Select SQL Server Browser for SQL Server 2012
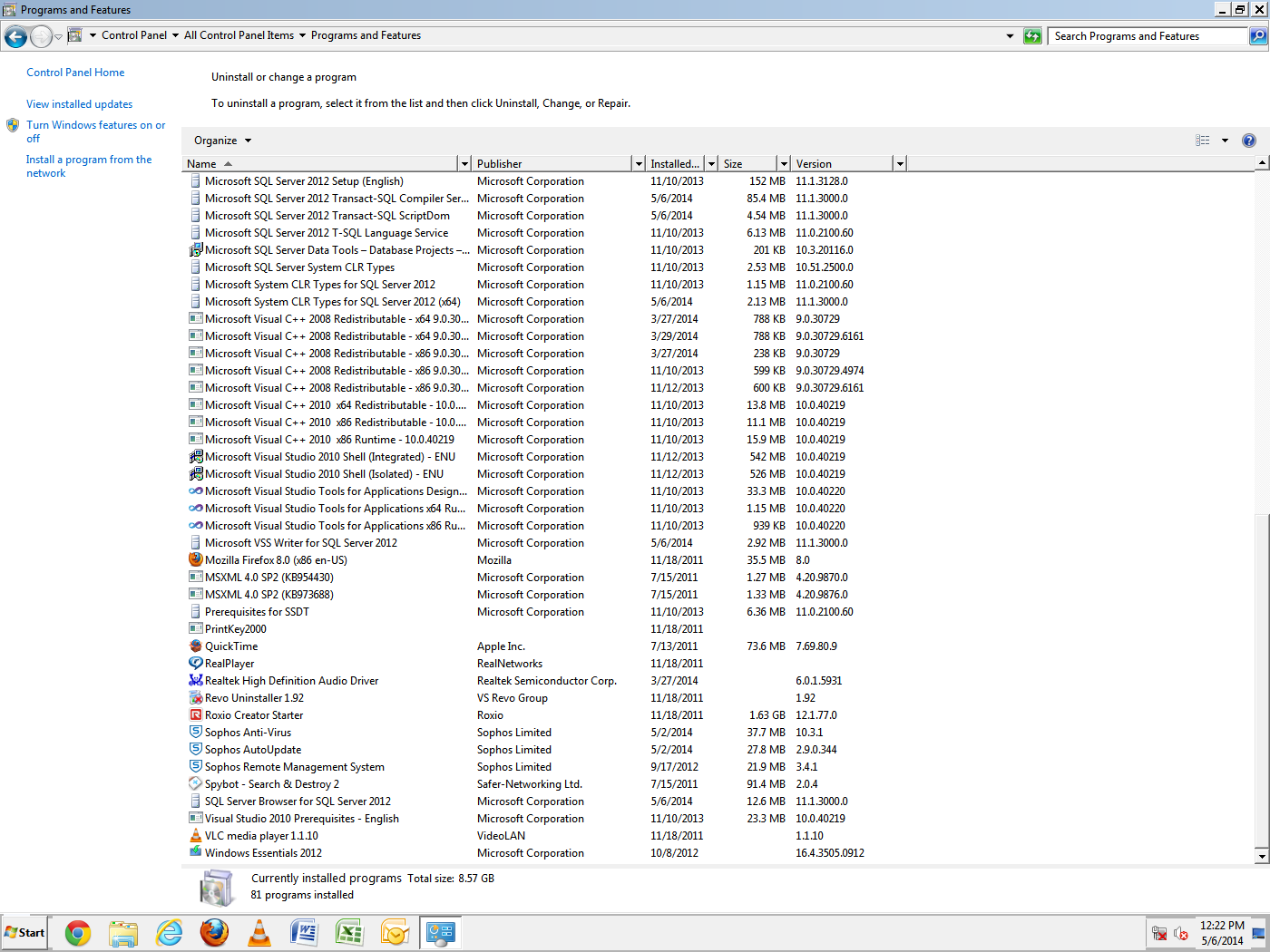This screenshot has height=952, width=1270. click(298, 801)
